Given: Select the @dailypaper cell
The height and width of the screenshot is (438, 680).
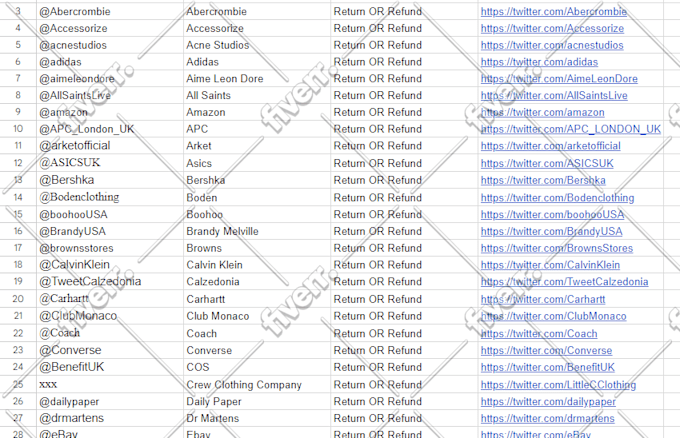Looking at the screenshot, I should (110, 401).
